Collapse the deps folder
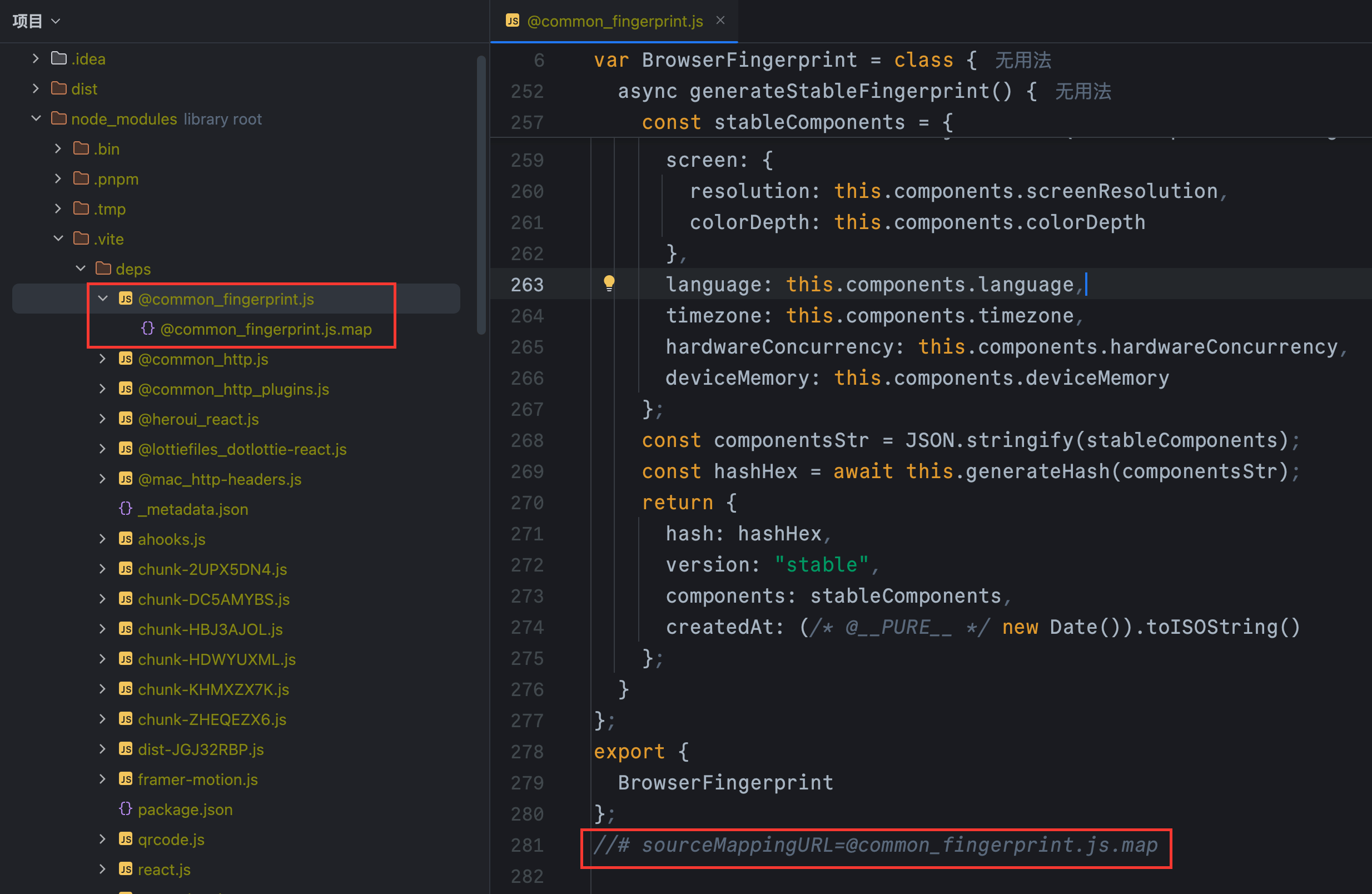The height and width of the screenshot is (894, 1372). (80, 268)
